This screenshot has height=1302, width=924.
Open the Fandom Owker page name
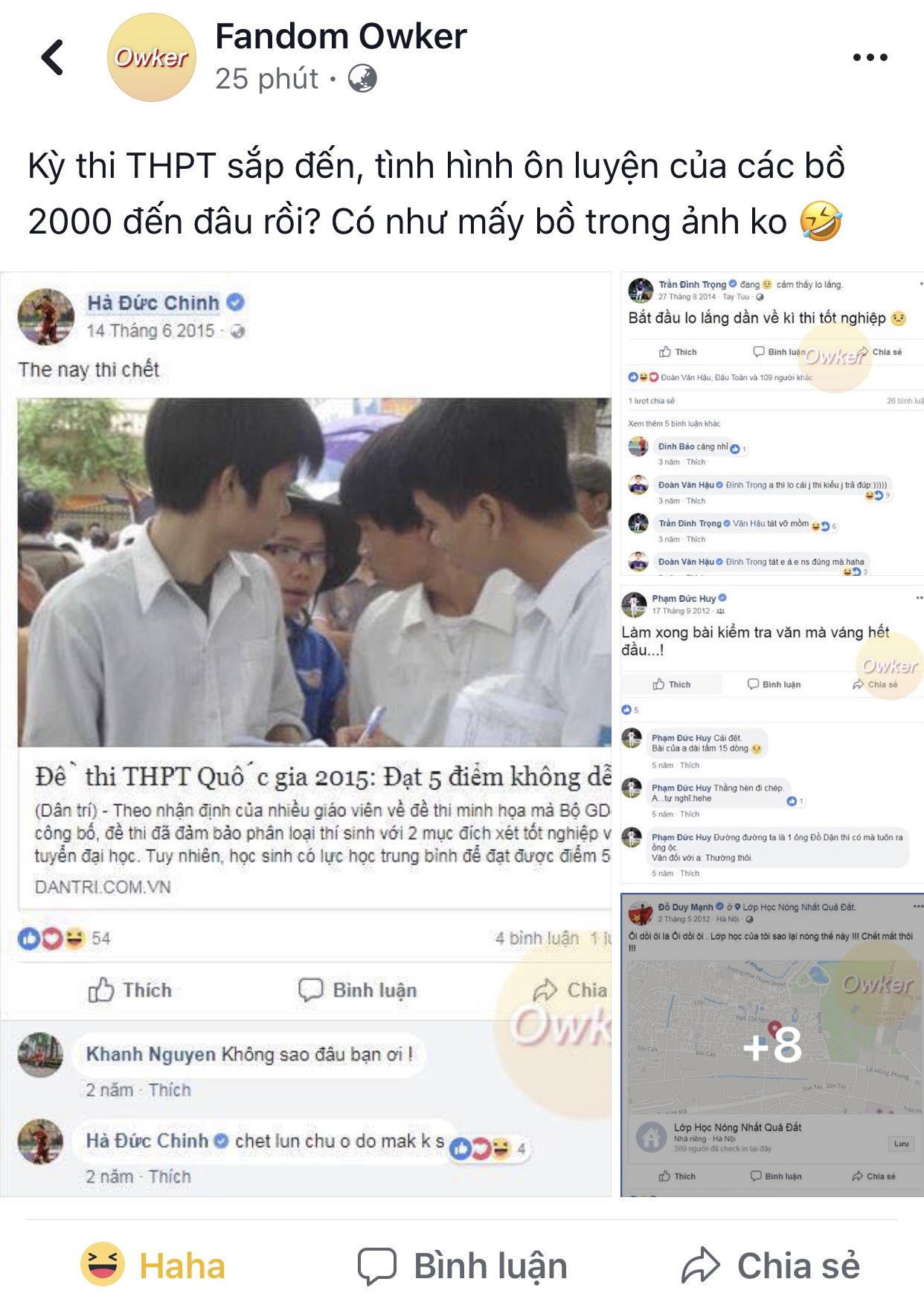[341, 36]
